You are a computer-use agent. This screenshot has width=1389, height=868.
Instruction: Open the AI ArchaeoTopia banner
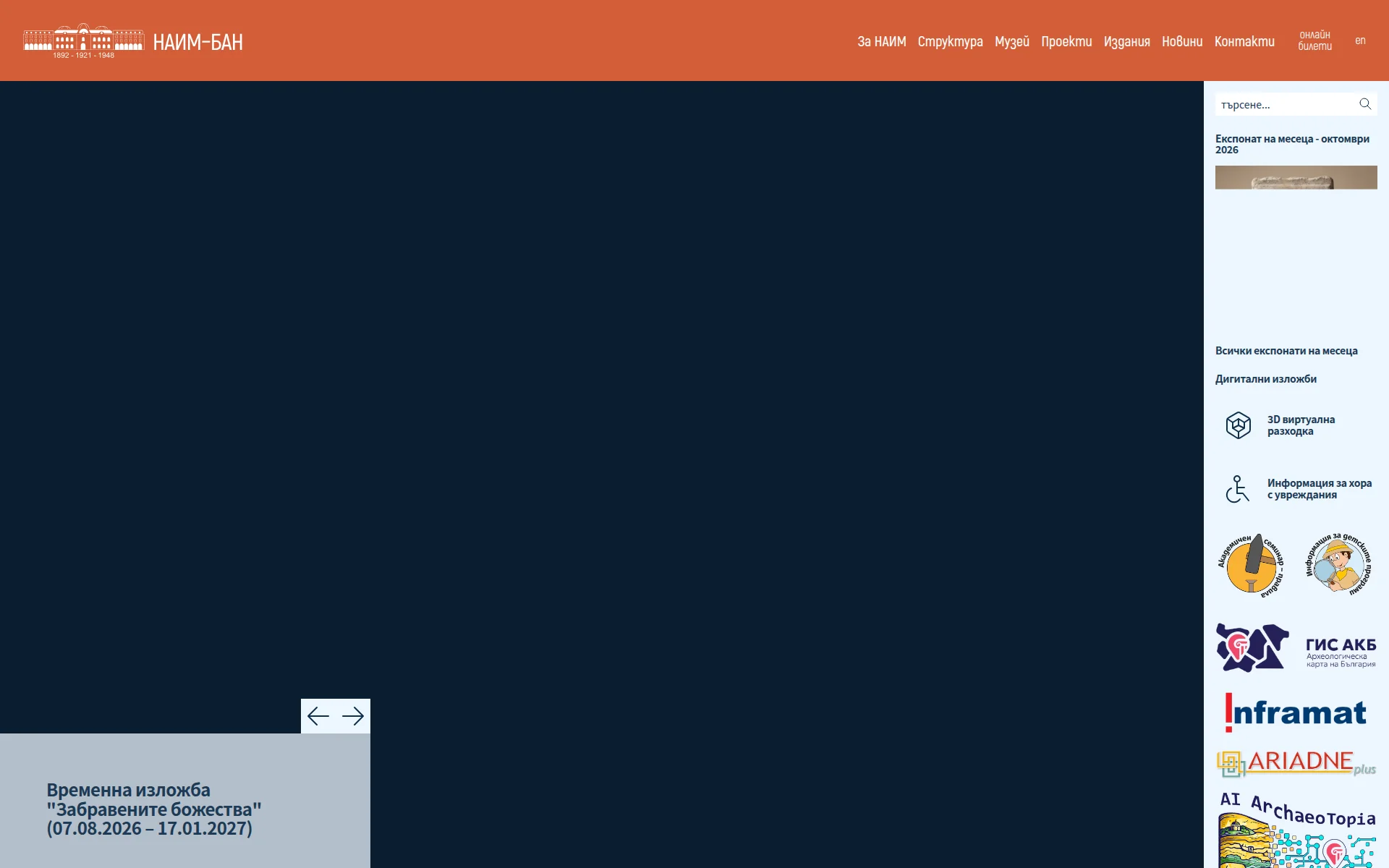coord(1297,829)
